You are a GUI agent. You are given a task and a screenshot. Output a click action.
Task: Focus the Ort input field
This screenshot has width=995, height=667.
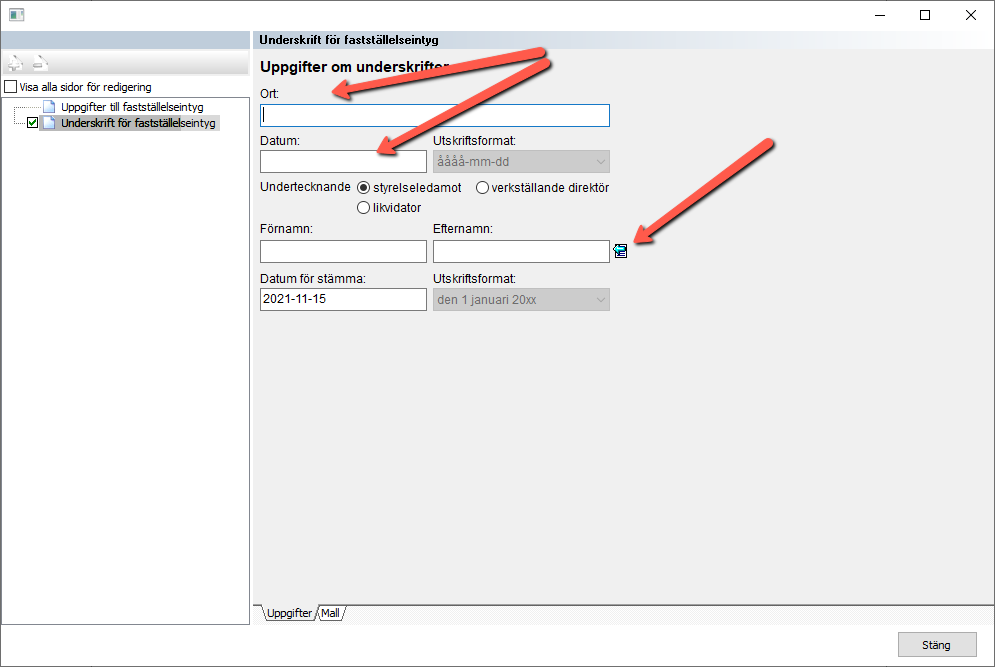435,116
